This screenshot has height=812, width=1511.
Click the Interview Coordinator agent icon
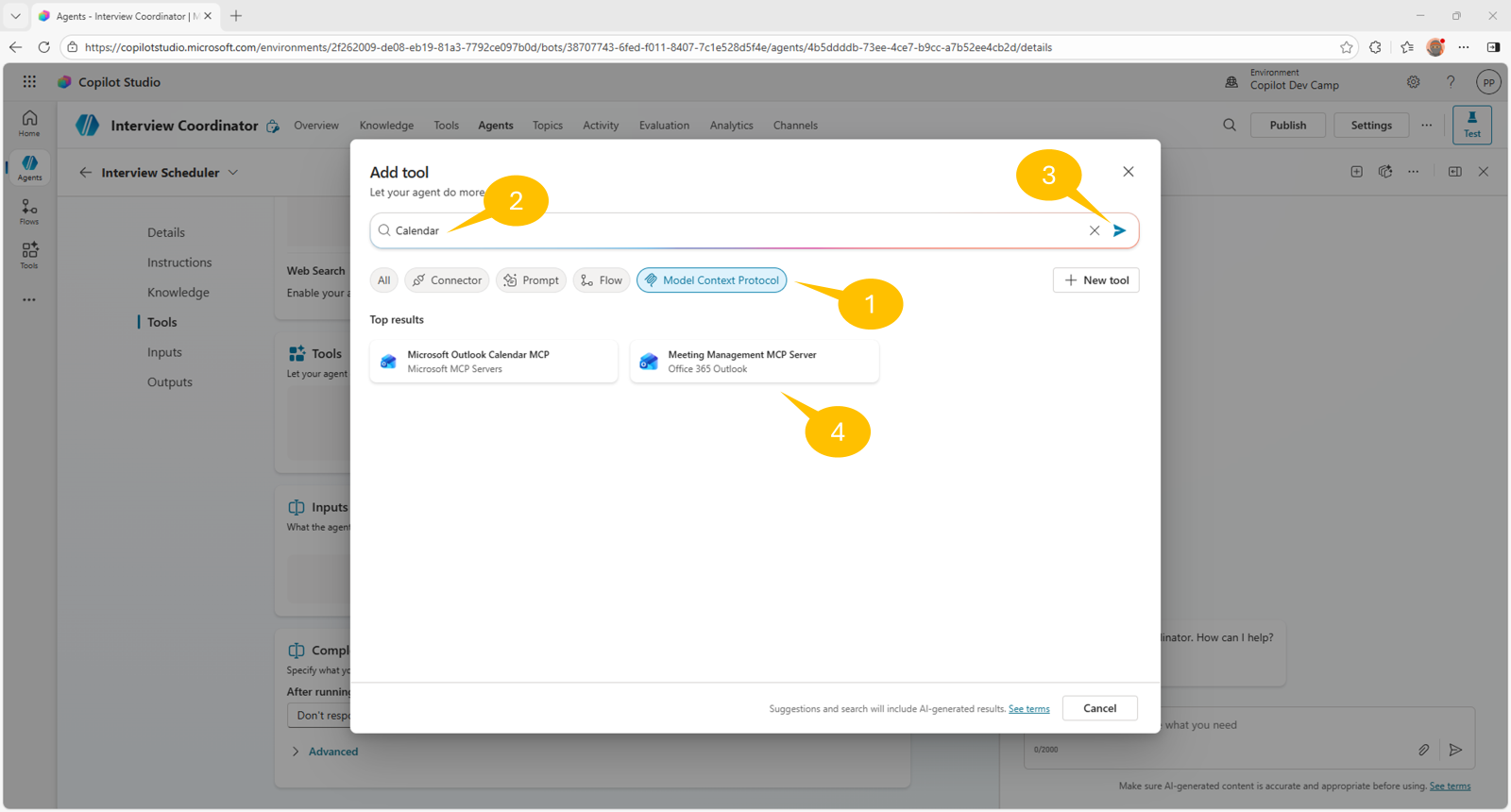(x=87, y=125)
